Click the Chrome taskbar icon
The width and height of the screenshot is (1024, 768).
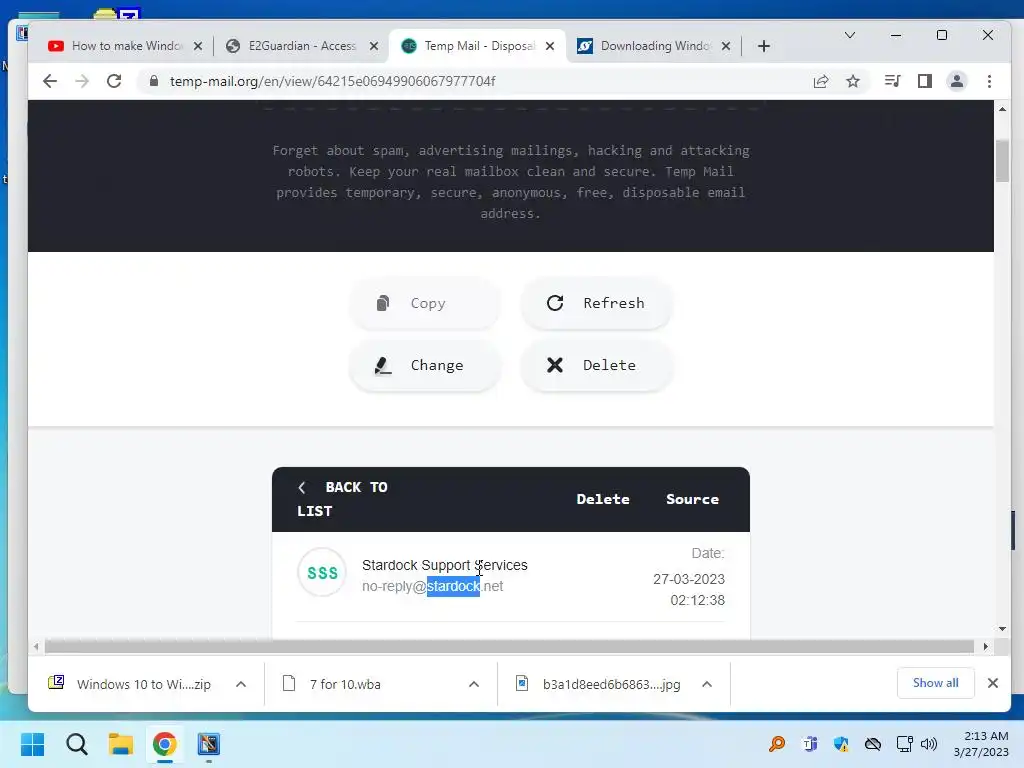(165, 744)
